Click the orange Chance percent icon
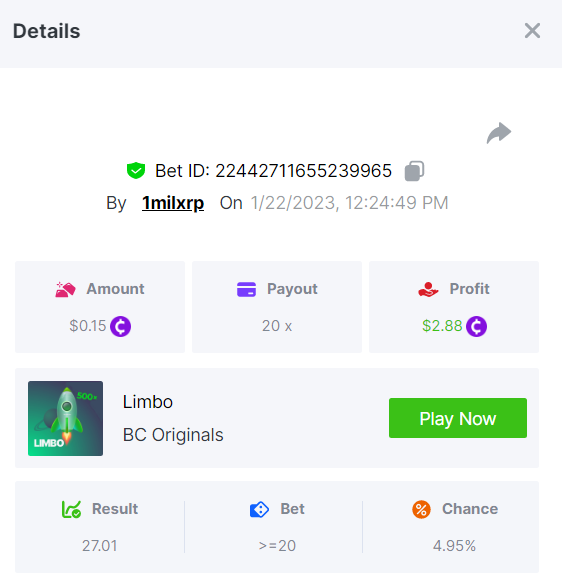 (421, 509)
